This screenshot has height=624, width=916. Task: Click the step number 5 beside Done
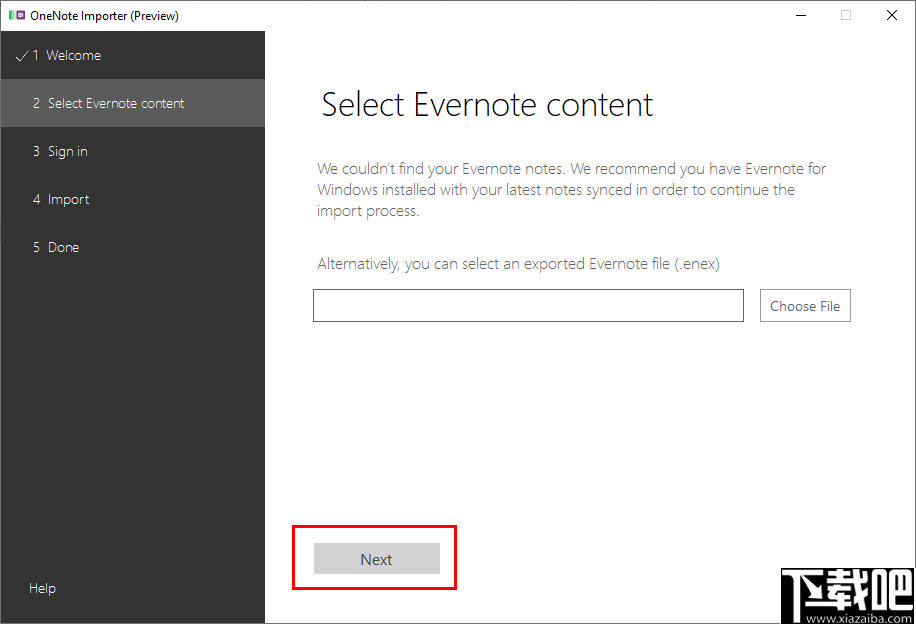tap(35, 247)
